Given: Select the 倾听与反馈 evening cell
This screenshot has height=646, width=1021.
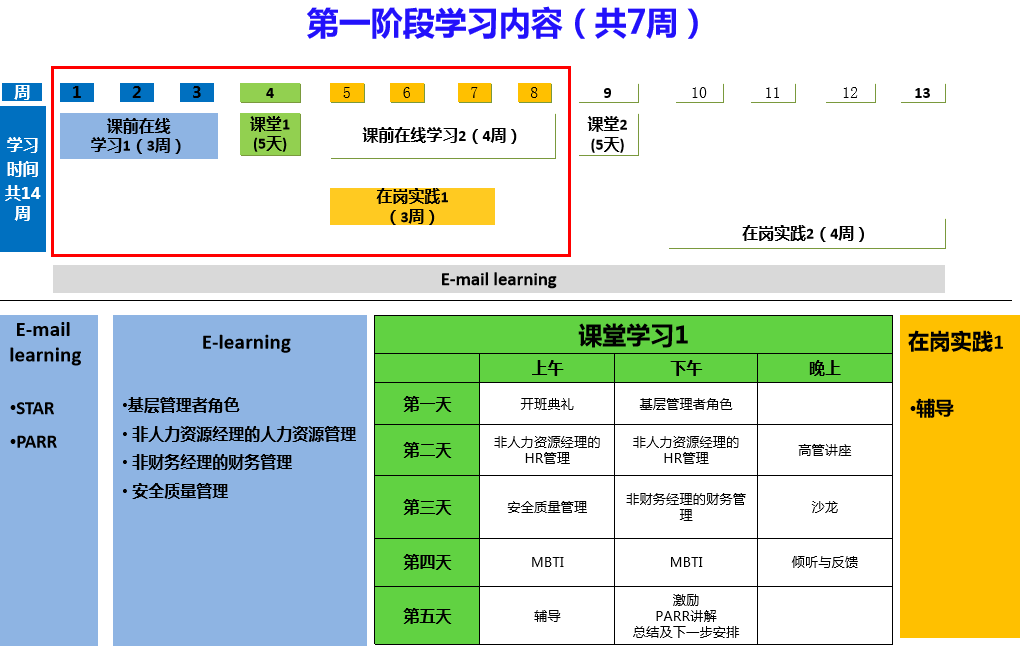Looking at the screenshot, I should [824, 562].
